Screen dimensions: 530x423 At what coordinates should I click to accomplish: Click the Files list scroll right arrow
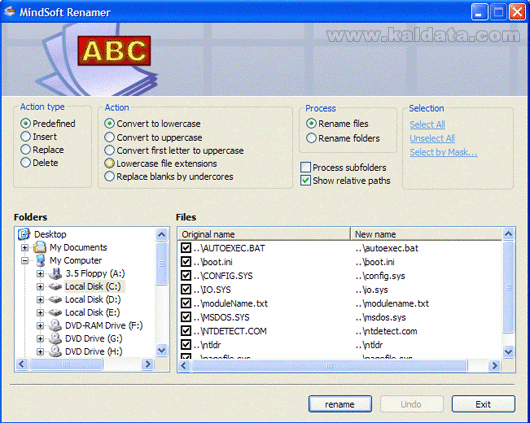(495, 366)
